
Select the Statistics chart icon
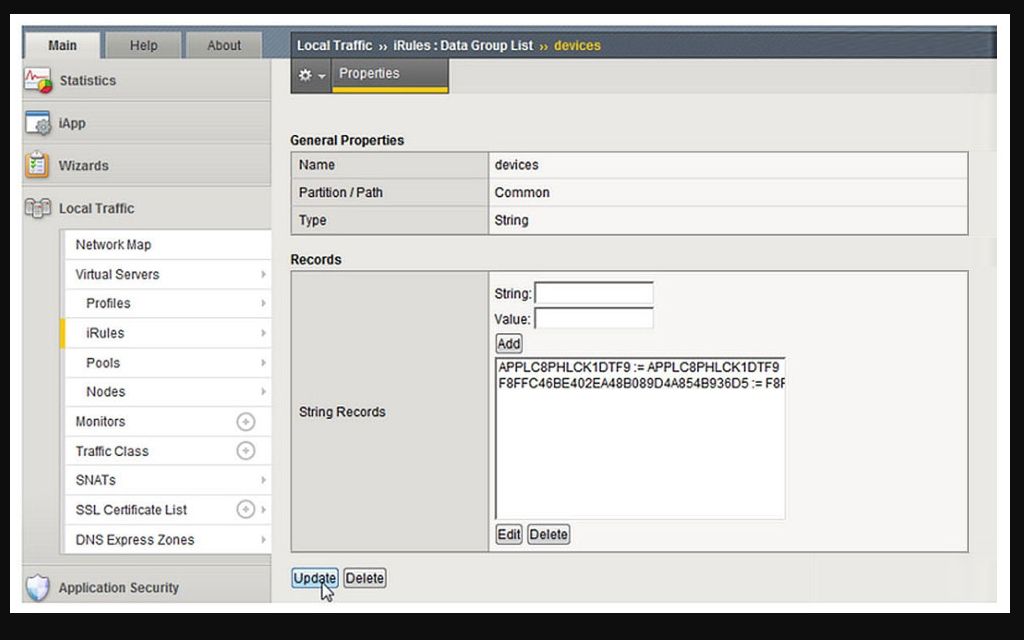point(38,80)
